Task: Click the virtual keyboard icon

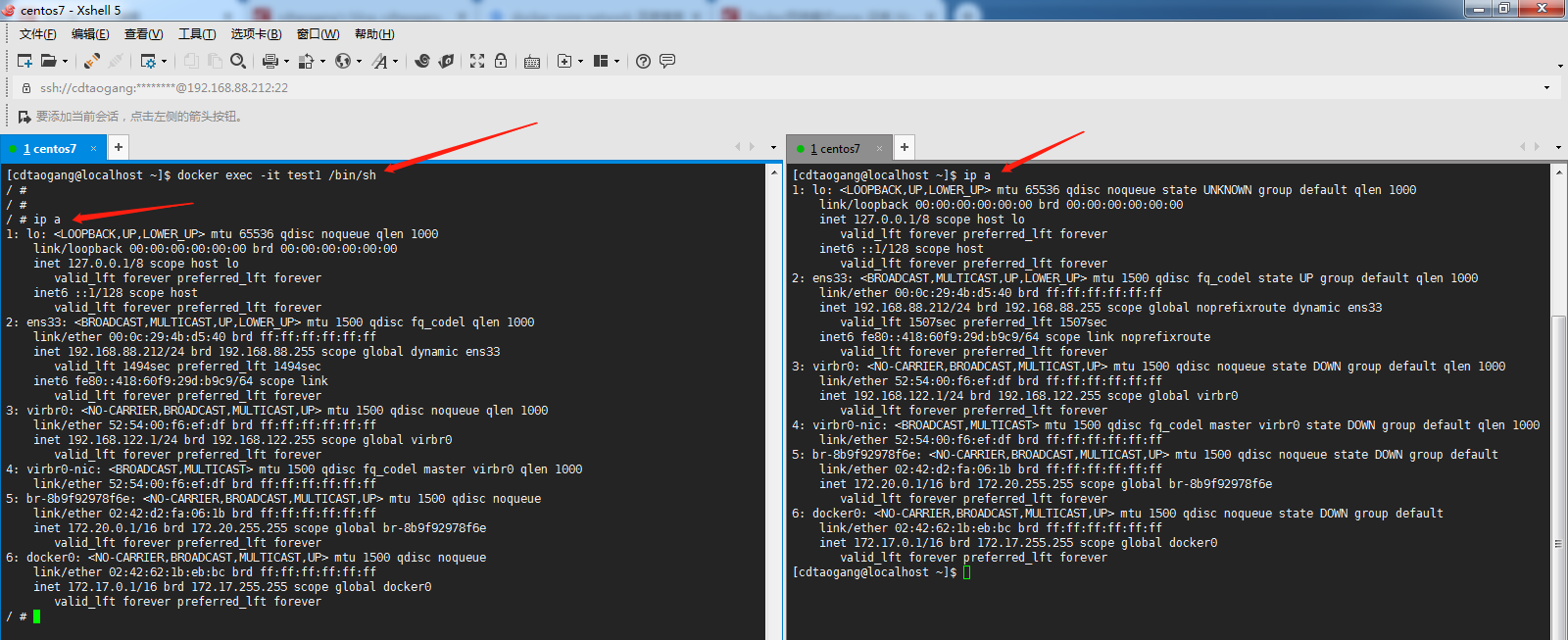Action: click(532, 61)
